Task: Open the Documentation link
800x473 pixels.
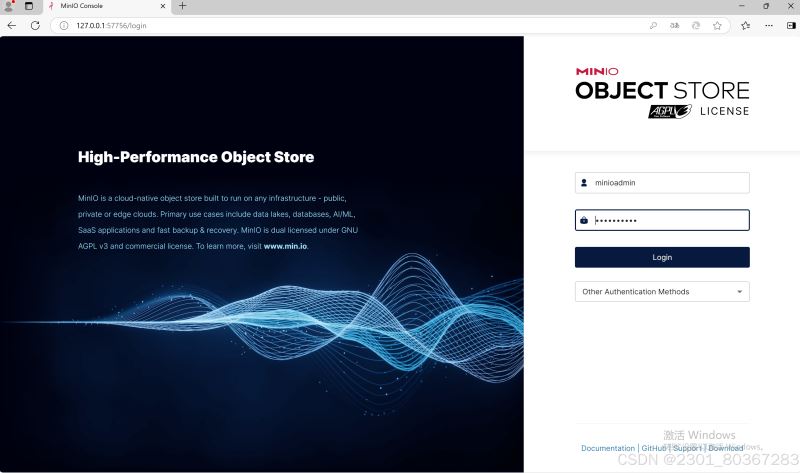Action: 608,448
